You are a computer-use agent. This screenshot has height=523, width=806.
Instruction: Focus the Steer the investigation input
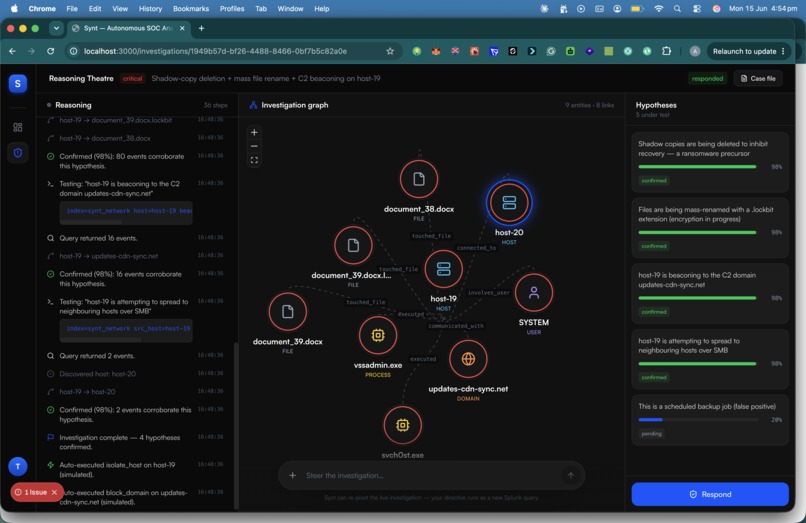pyautogui.click(x=432, y=475)
